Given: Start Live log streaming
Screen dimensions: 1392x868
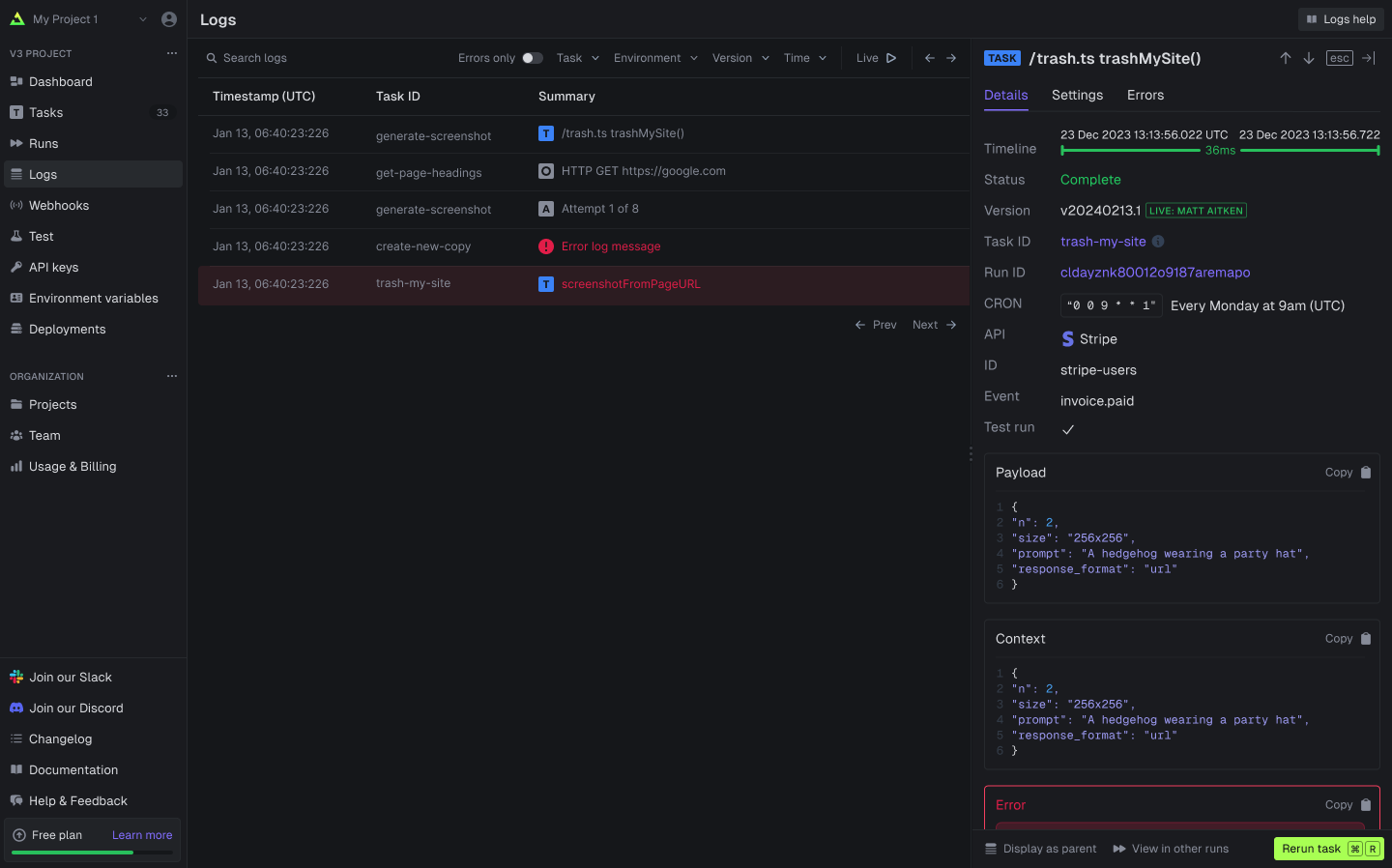Looking at the screenshot, I should click(x=876, y=58).
